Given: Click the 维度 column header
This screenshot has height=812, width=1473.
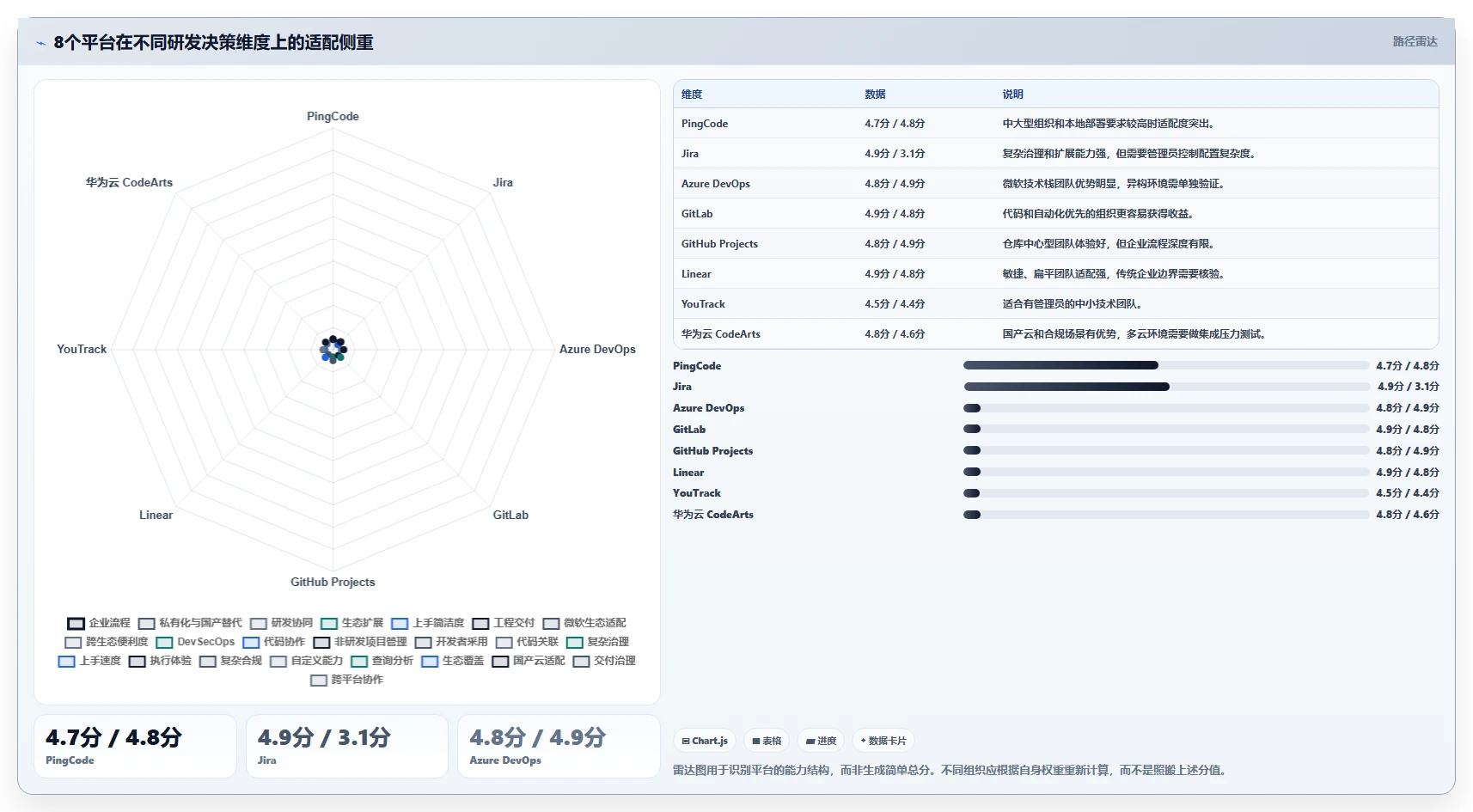Looking at the screenshot, I should [692, 95].
